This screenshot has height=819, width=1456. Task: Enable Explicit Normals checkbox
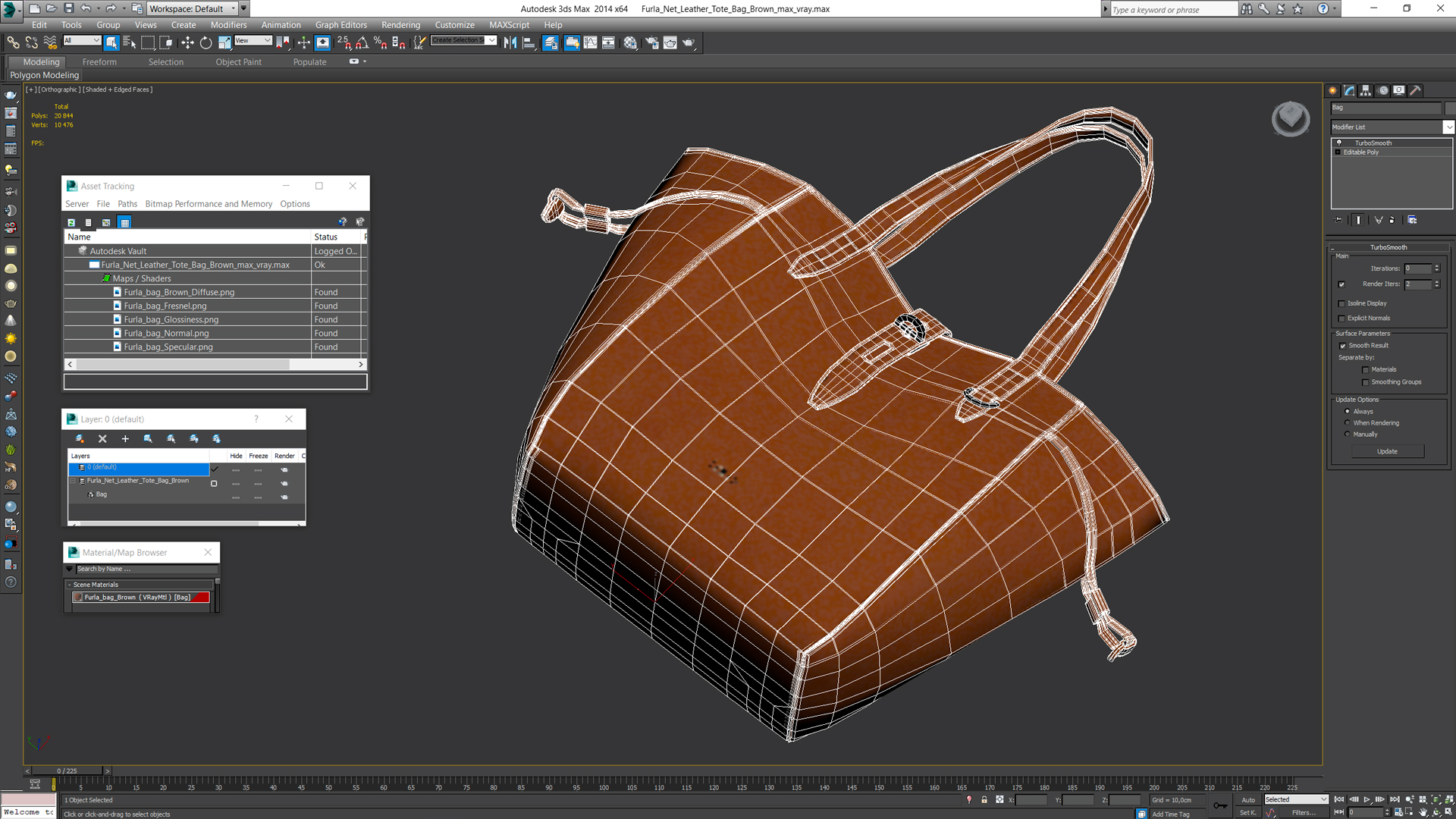[1341, 318]
